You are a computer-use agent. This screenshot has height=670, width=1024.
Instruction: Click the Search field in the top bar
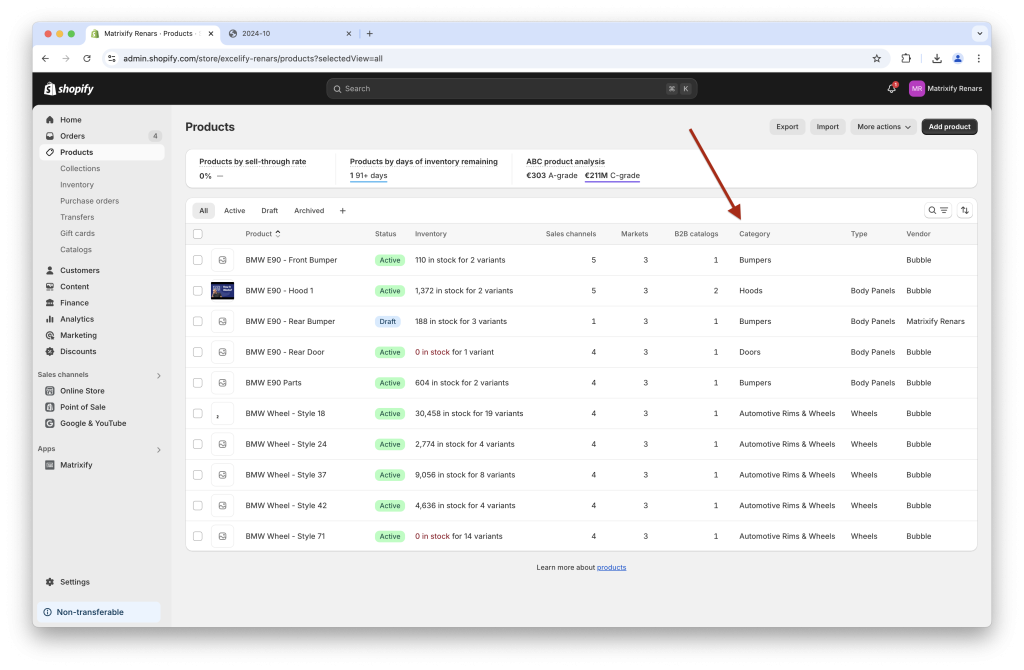click(x=511, y=88)
